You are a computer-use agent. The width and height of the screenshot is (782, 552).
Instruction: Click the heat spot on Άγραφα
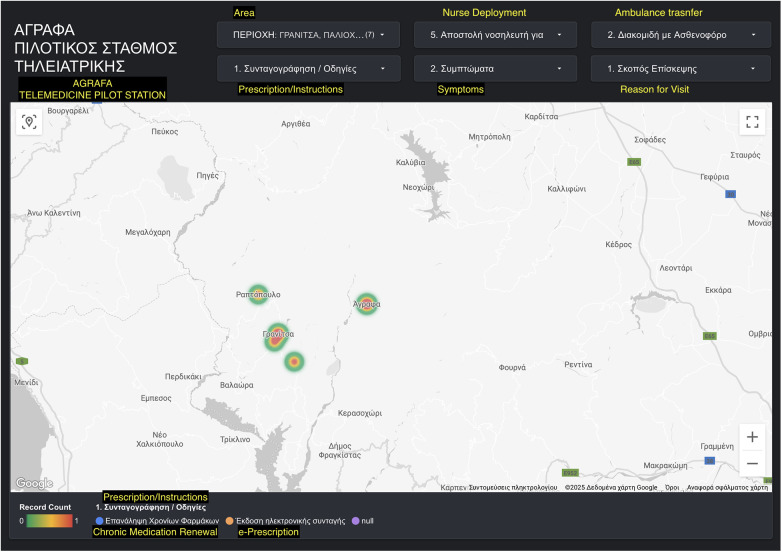point(367,304)
